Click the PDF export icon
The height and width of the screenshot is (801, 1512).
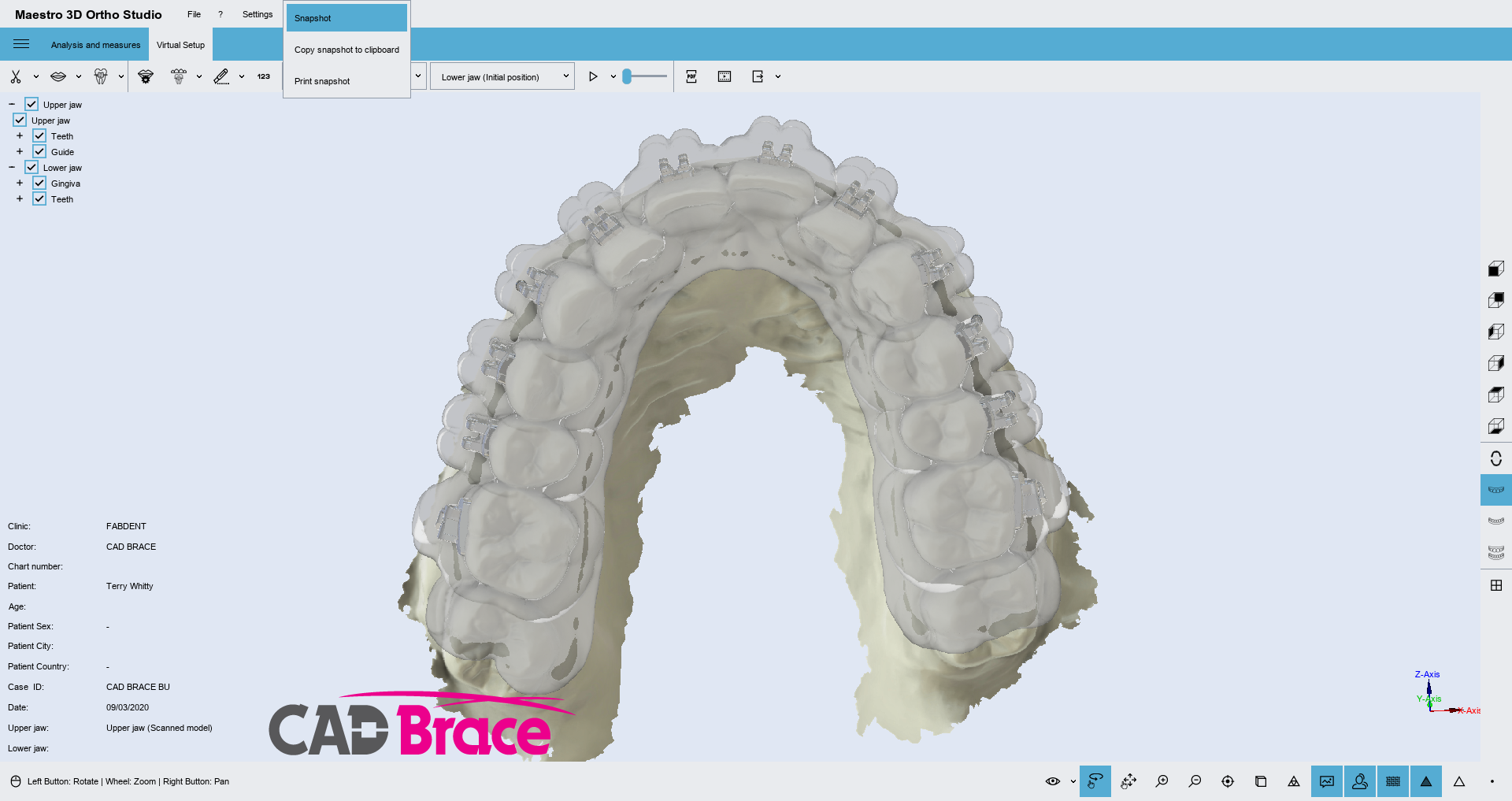click(x=691, y=76)
